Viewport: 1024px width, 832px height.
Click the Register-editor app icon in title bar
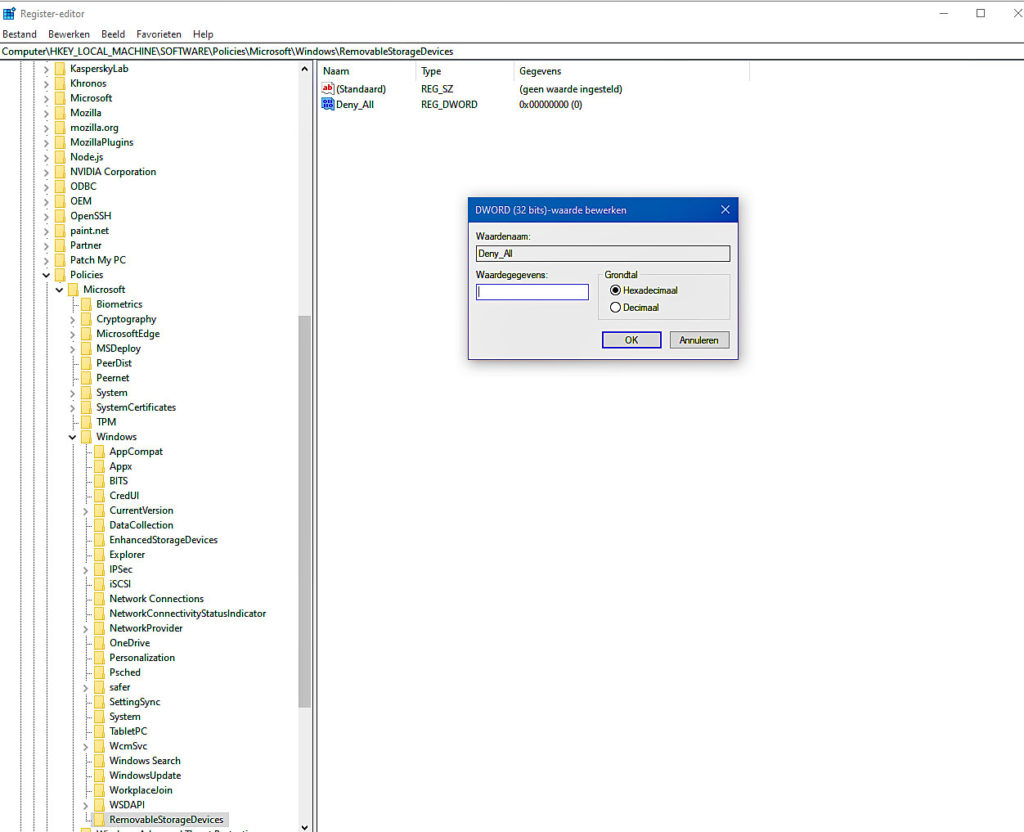coord(9,13)
